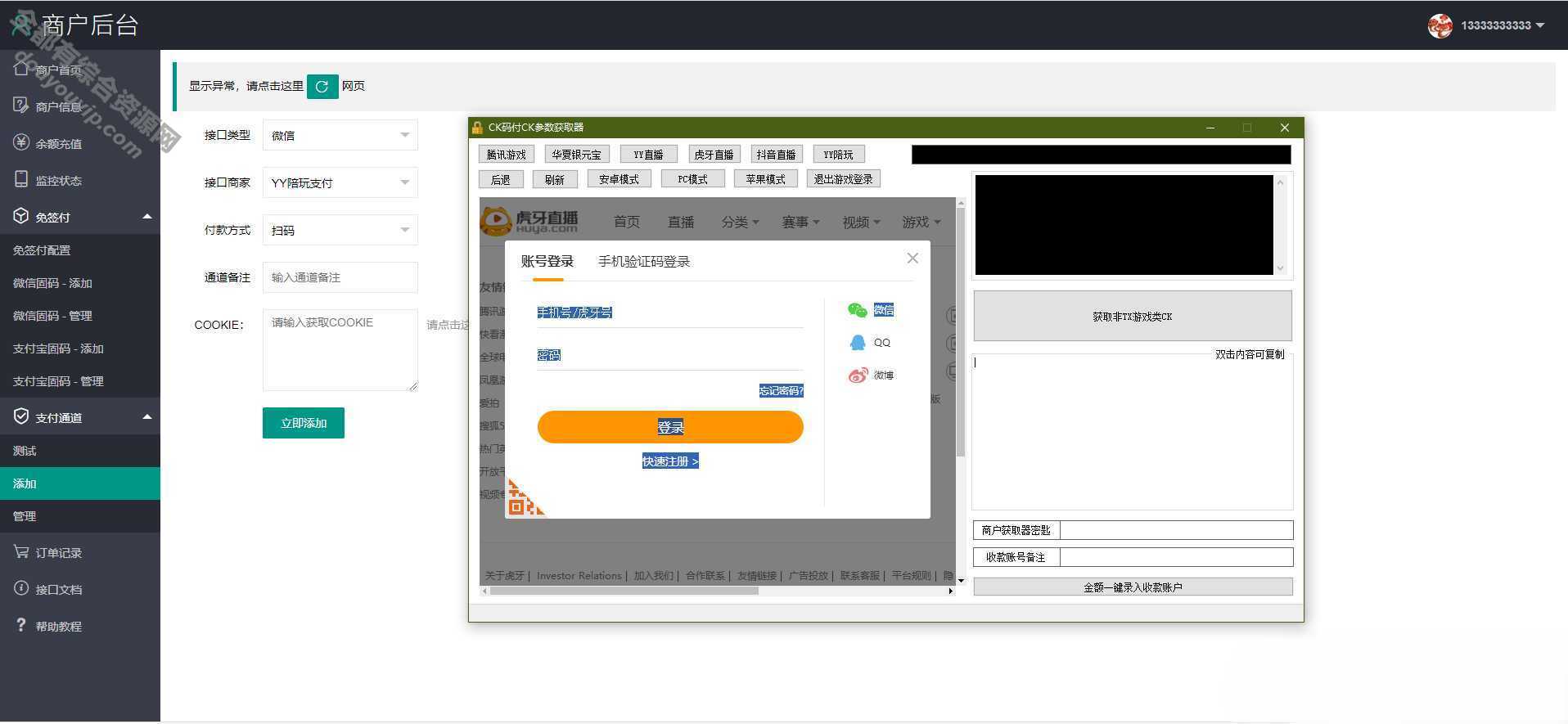
Task: Select 微信固码 - 管理 in sidebar
Action: tap(80, 316)
